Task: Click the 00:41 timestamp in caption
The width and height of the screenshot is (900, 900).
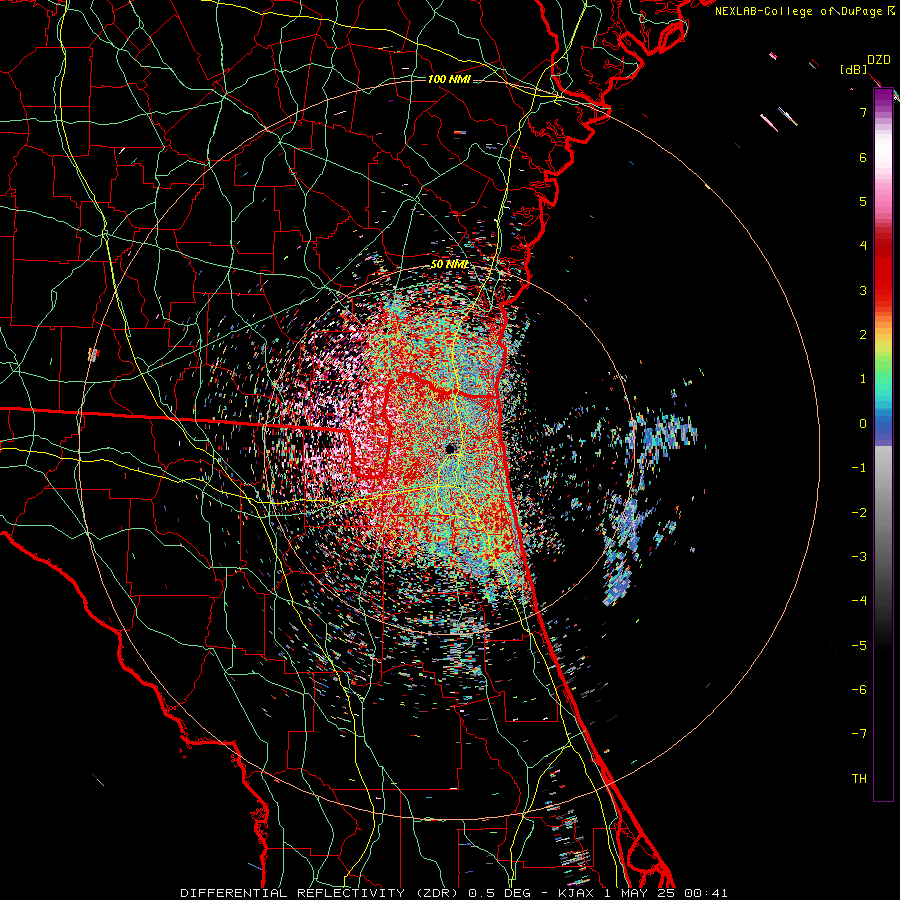Action: pyautogui.click(x=706, y=893)
